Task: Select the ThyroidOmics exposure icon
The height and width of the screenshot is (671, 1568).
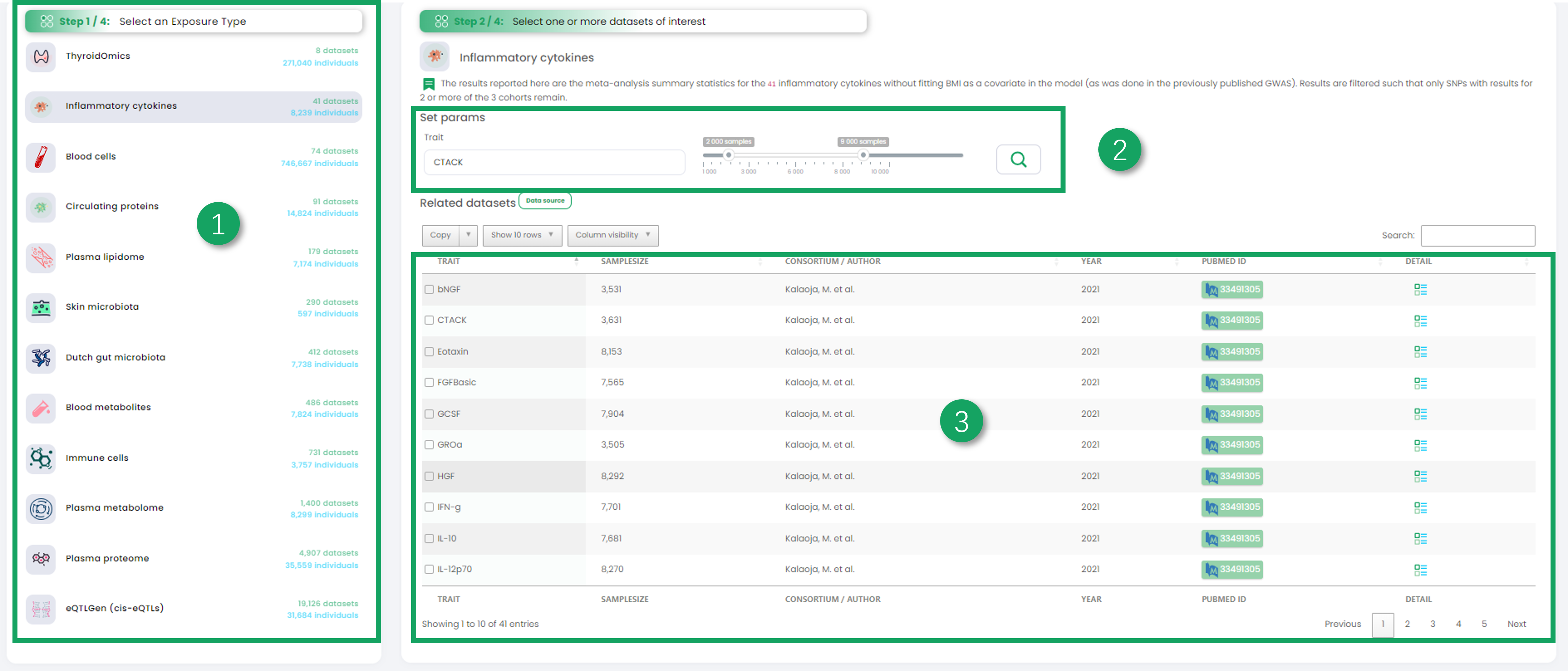Action: click(x=41, y=57)
